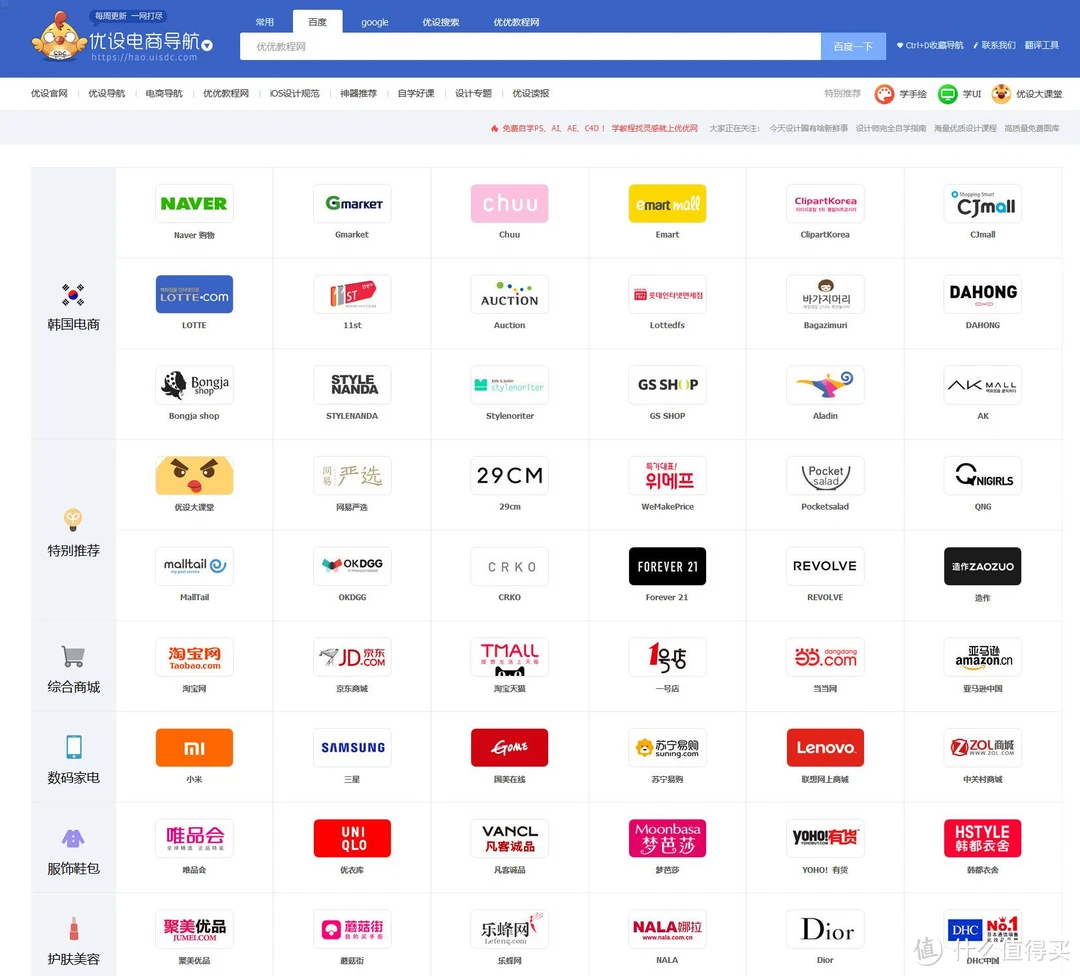Open the yellow Emart mall logo

coord(667,203)
